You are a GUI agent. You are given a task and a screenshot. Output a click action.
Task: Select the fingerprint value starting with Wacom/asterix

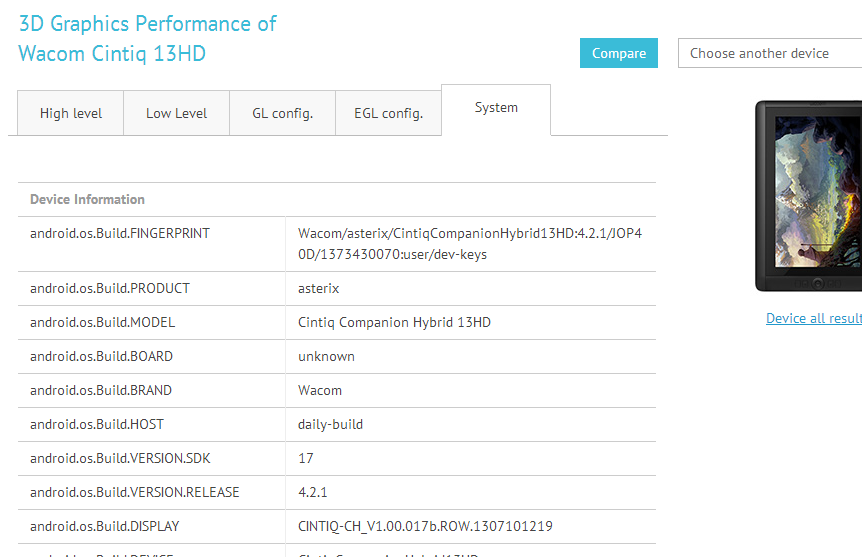coord(470,244)
